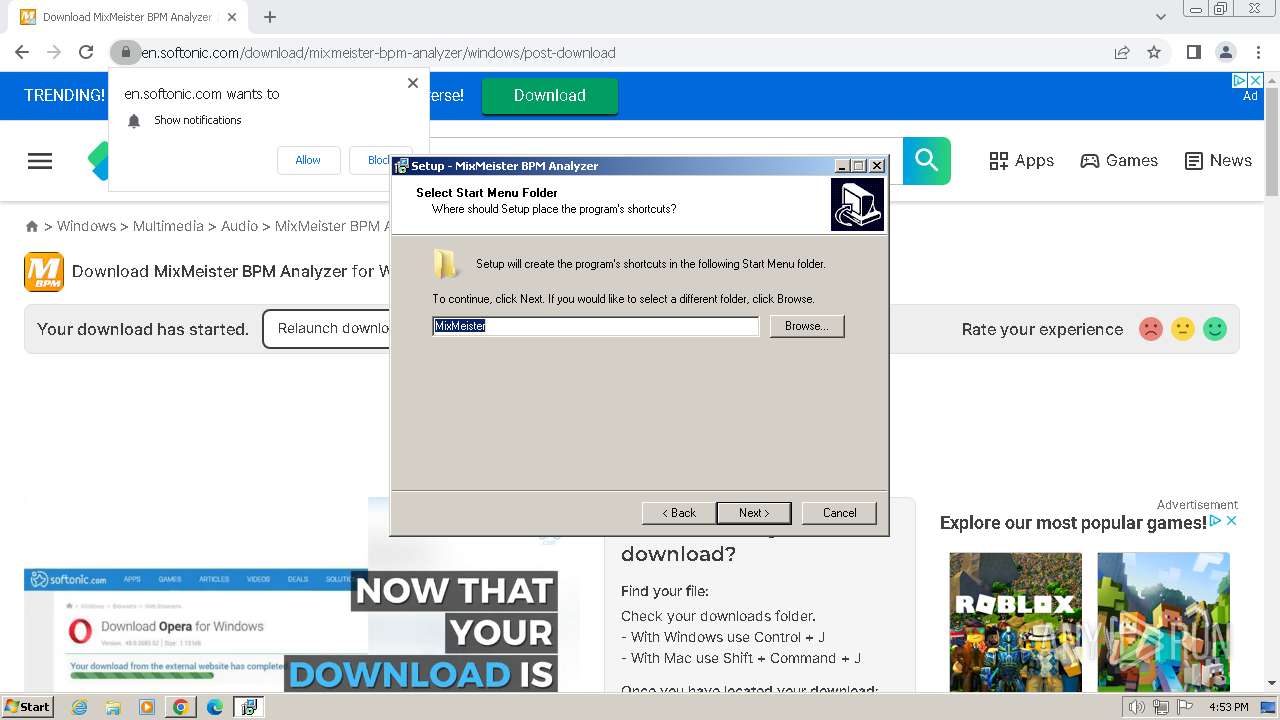Open the Audio breadcrumb link
This screenshot has width=1280, height=720.
(239, 226)
